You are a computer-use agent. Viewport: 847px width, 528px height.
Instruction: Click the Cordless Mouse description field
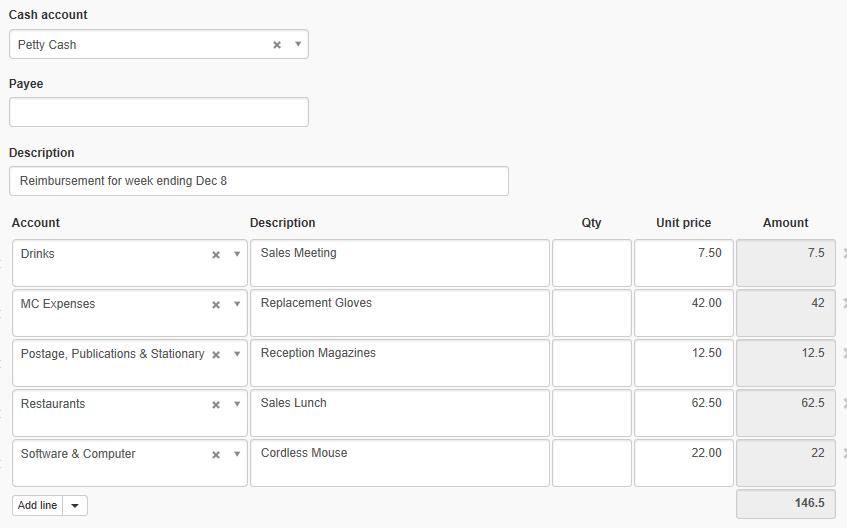[x=400, y=463]
